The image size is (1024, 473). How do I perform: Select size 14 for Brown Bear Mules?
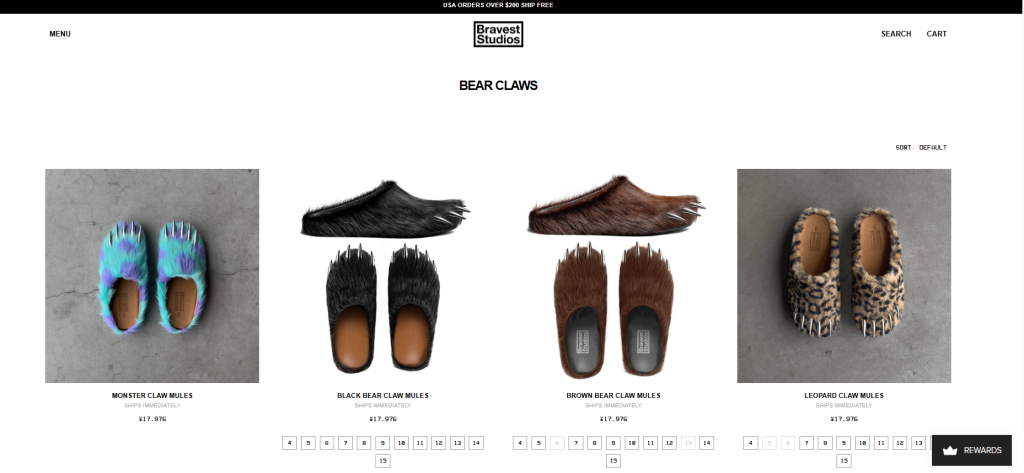tap(707, 443)
